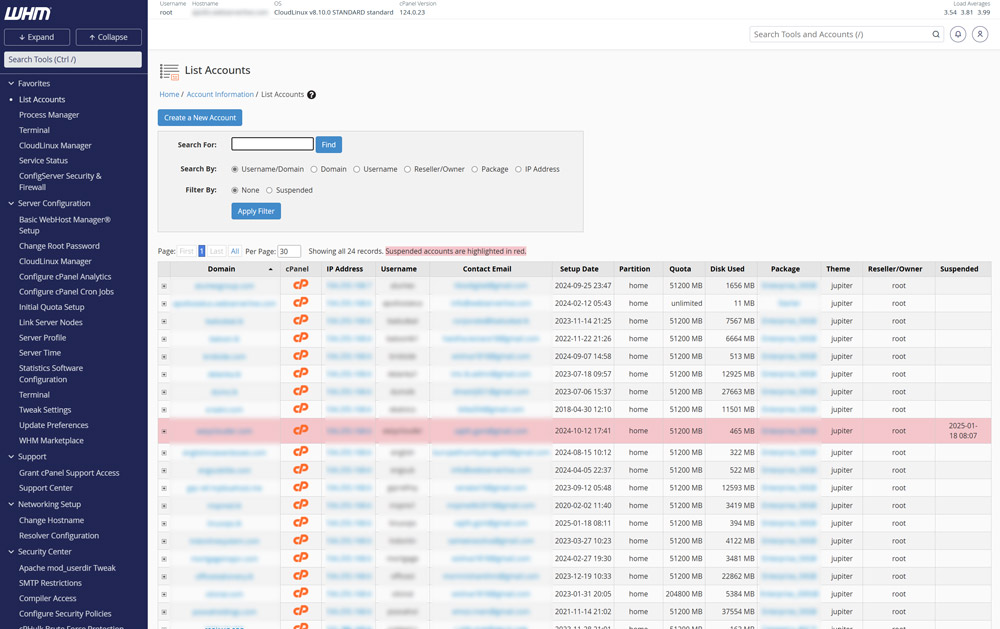Select the Suspended filter radio button
This screenshot has height=629, width=1000.
(x=269, y=190)
